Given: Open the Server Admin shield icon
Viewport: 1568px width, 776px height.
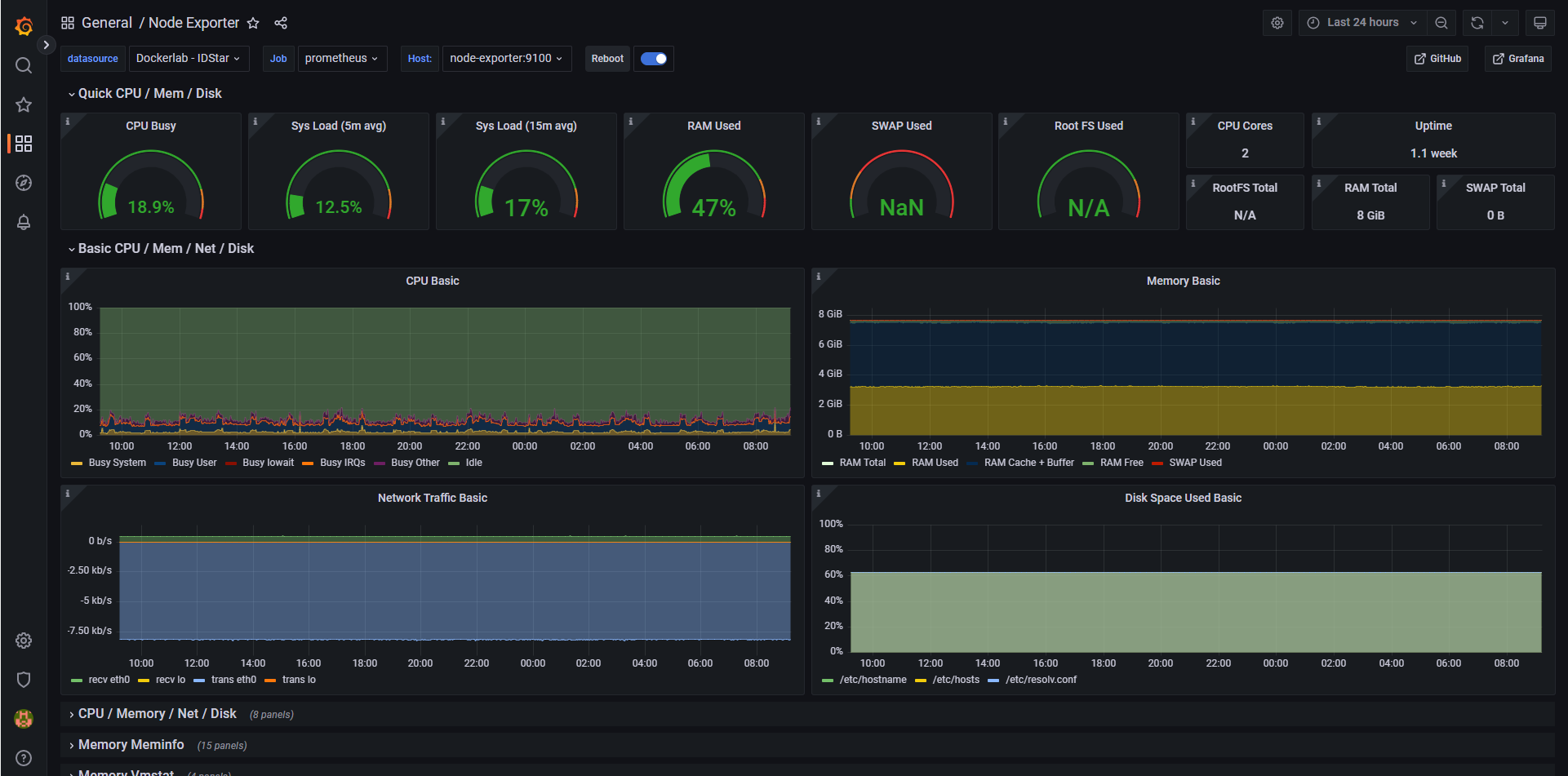Looking at the screenshot, I should [x=24, y=680].
